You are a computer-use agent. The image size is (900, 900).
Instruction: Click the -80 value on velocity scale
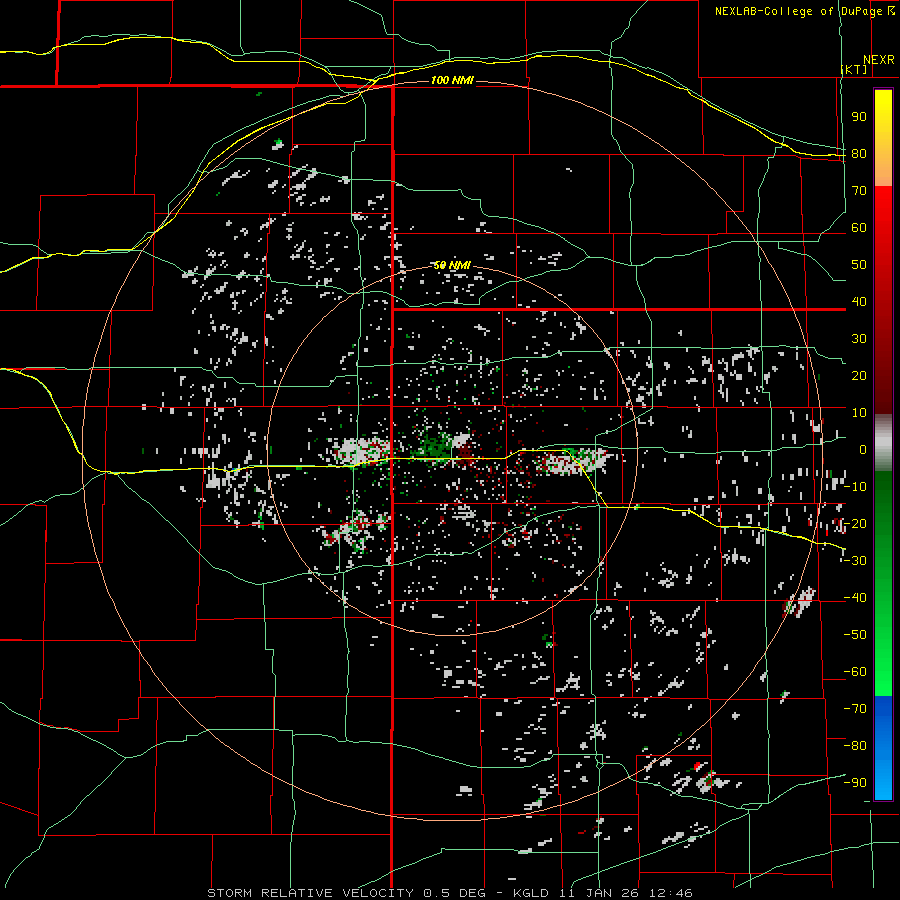[x=855, y=746]
